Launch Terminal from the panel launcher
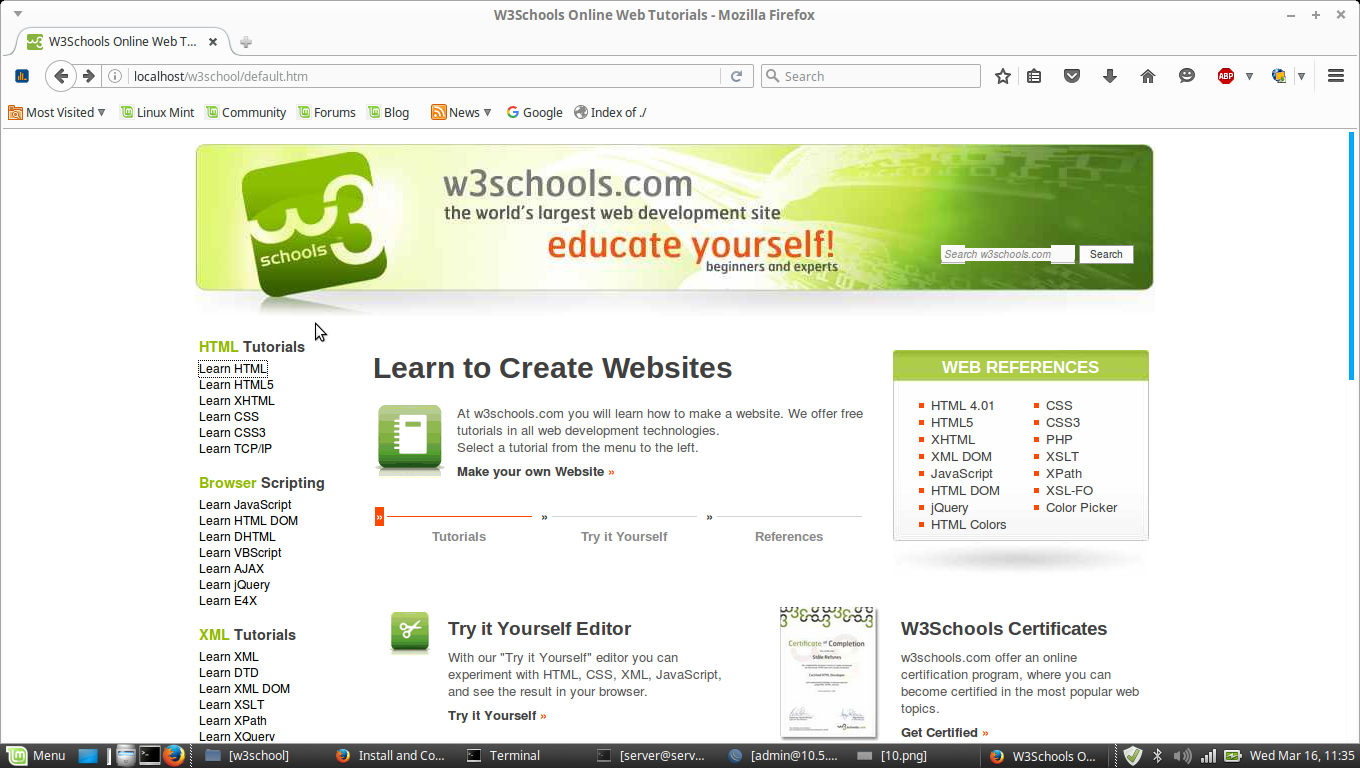Screen dimensions: 1360x768 point(149,755)
